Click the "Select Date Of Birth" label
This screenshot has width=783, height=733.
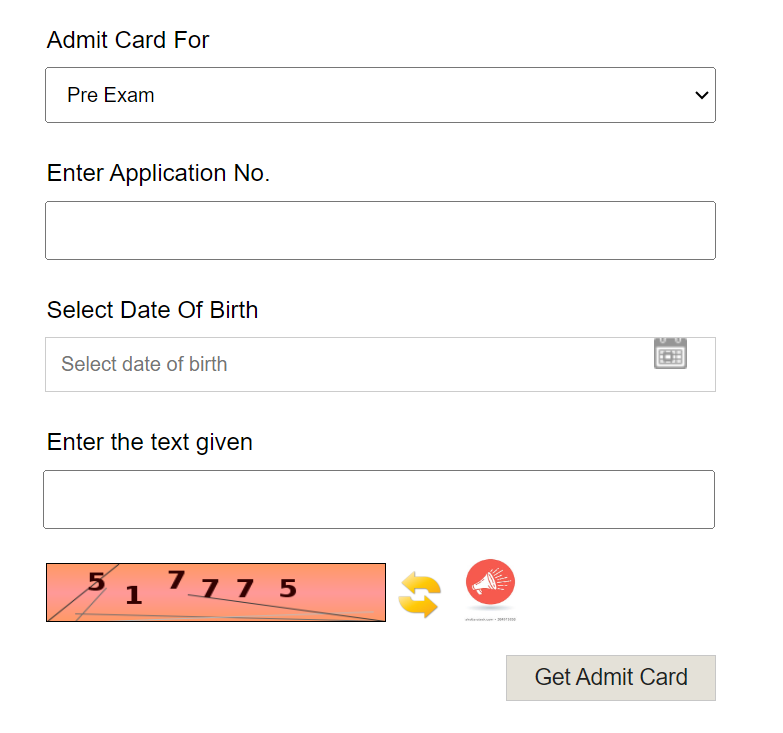[152, 310]
